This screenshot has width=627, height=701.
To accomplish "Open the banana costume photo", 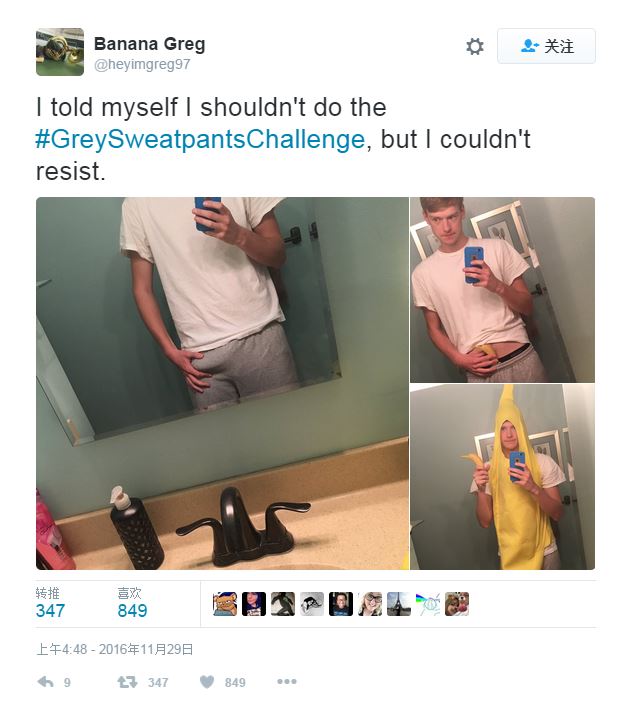I will (x=502, y=477).
